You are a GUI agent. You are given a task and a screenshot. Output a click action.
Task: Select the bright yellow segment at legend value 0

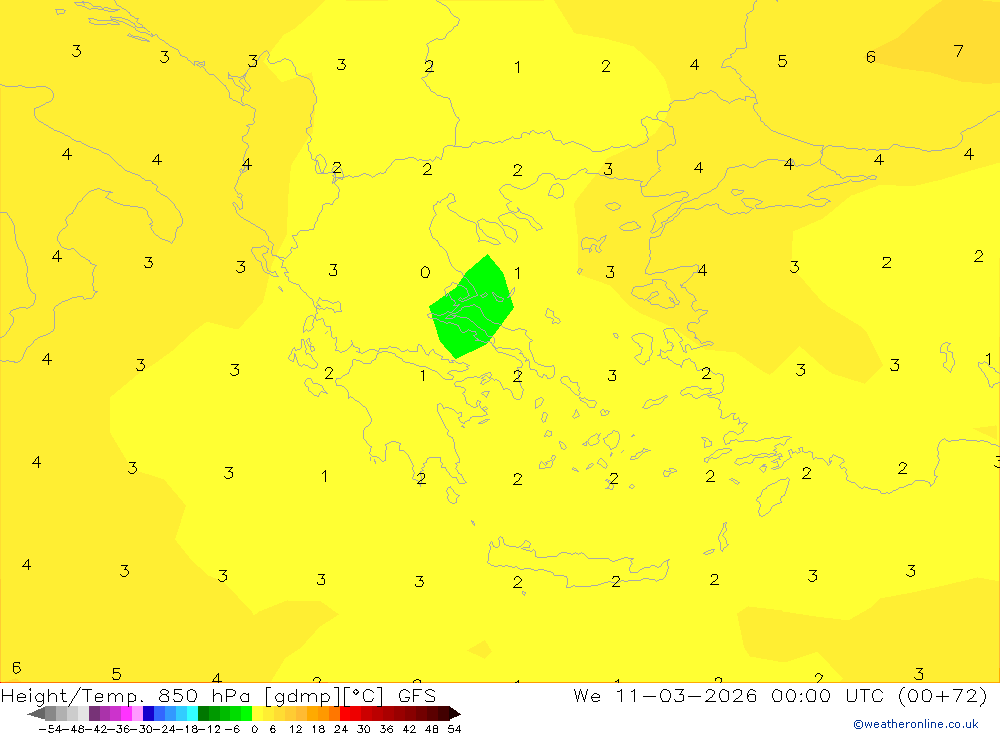click(x=258, y=713)
